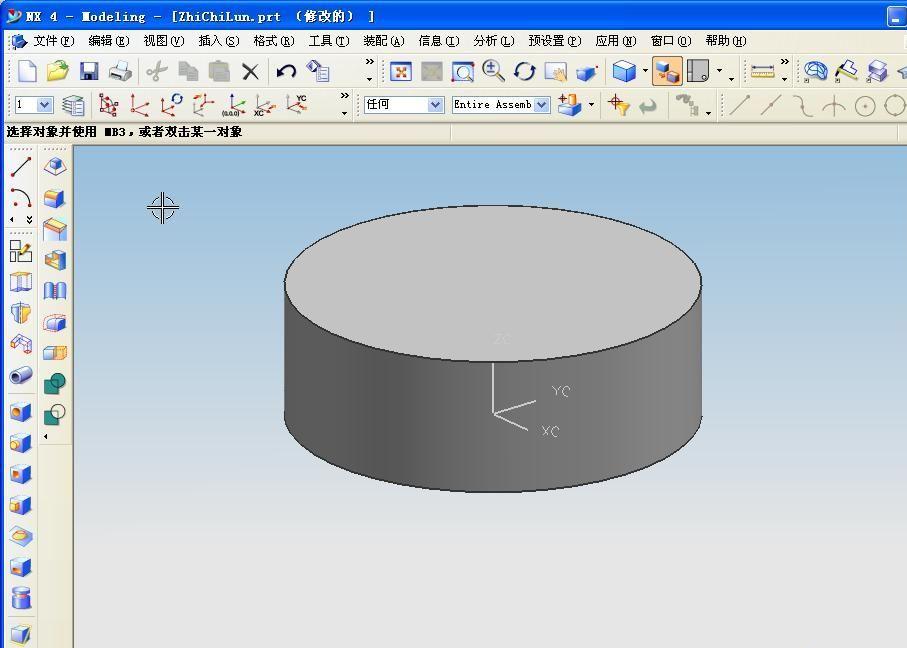Open the 分析 (Analysis) menu
Viewport: 907px width, 648px height.
(492, 41)
